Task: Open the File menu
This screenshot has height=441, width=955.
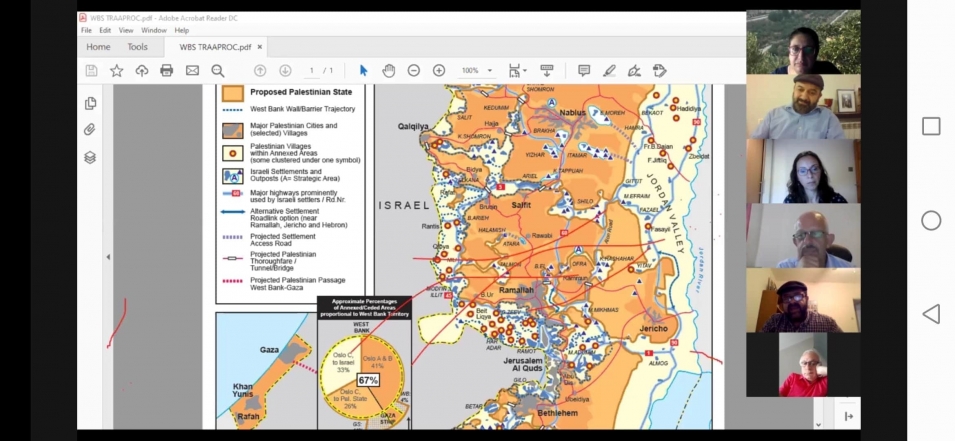Action: pyautogui.click(x=86, y=30)
